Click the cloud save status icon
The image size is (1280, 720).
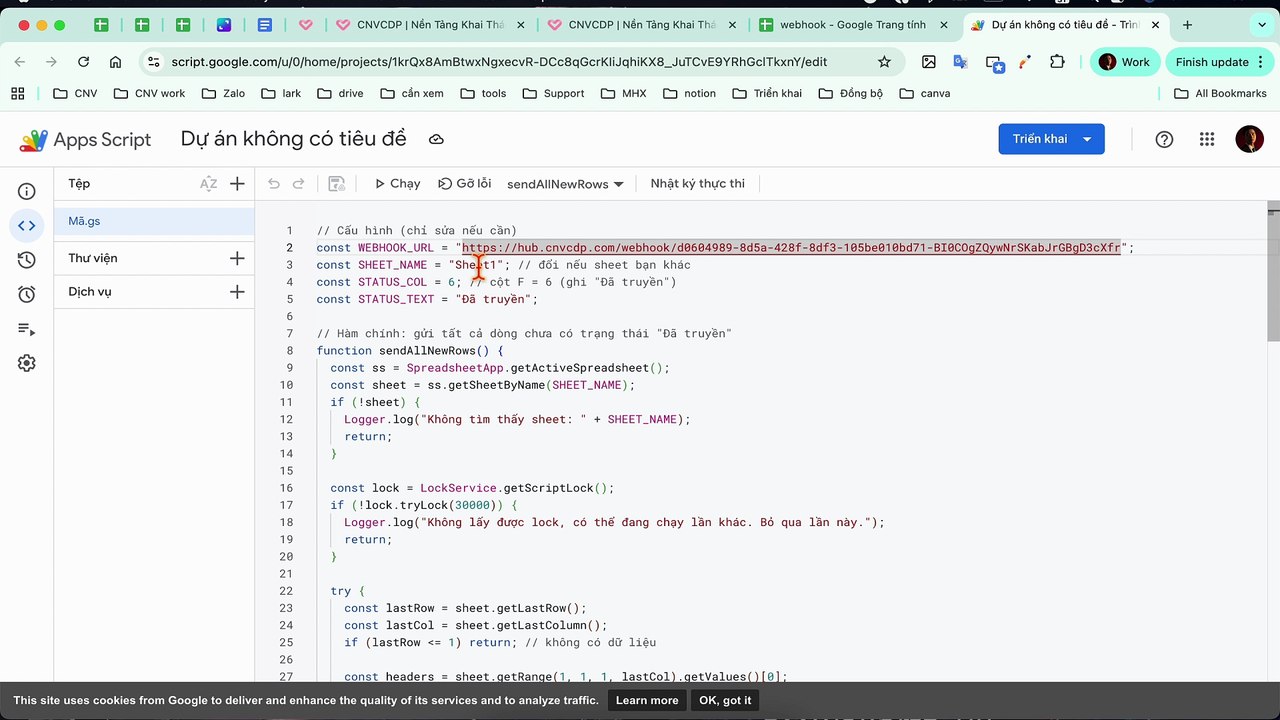436,139
